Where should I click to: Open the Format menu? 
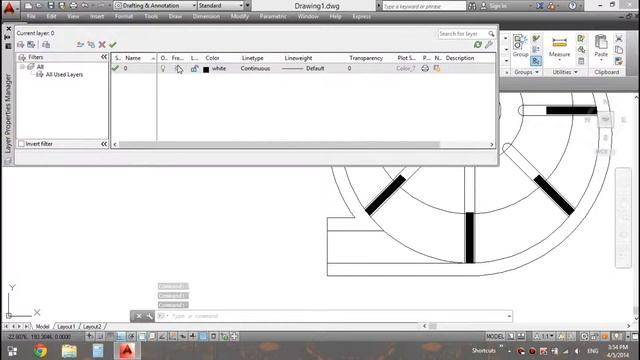tap(124, 16)
